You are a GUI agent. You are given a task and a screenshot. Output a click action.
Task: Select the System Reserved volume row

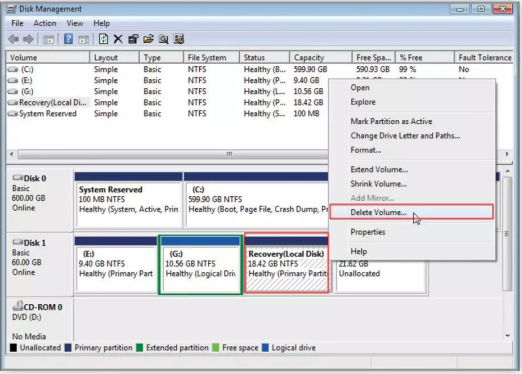167,114
